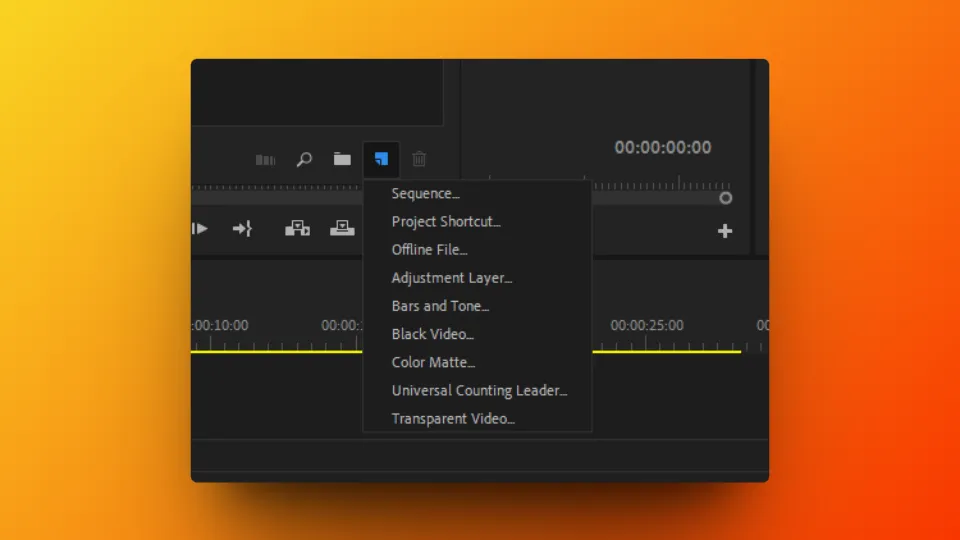Select Transparent Video... menu entry
Image resolution: width=960 pixels, height=540 pixels.
[478, 419]
